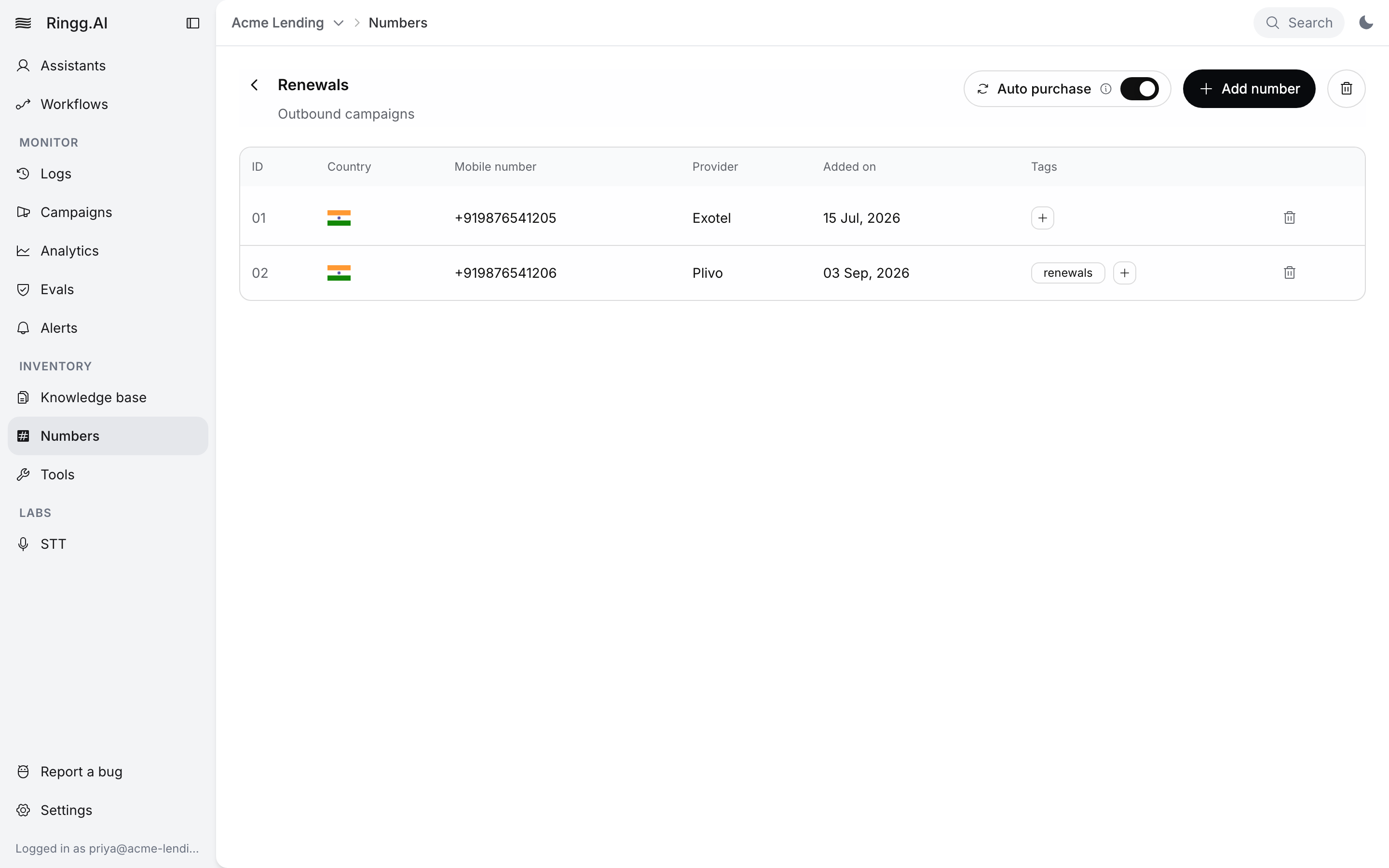Screen dimensions: 1389x868
Task: Collapse the sidebar panel icon
Action: point(193,23)
